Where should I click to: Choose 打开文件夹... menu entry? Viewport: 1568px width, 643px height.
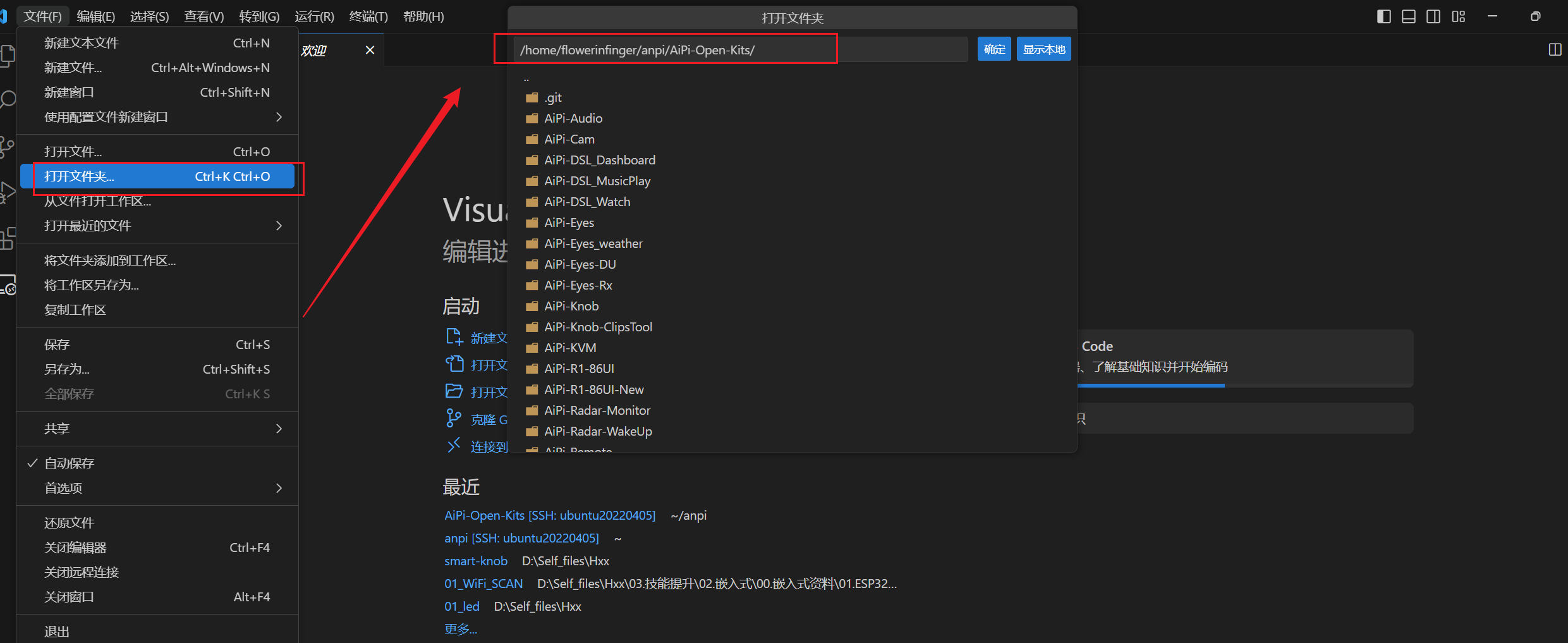click(157, 176)
